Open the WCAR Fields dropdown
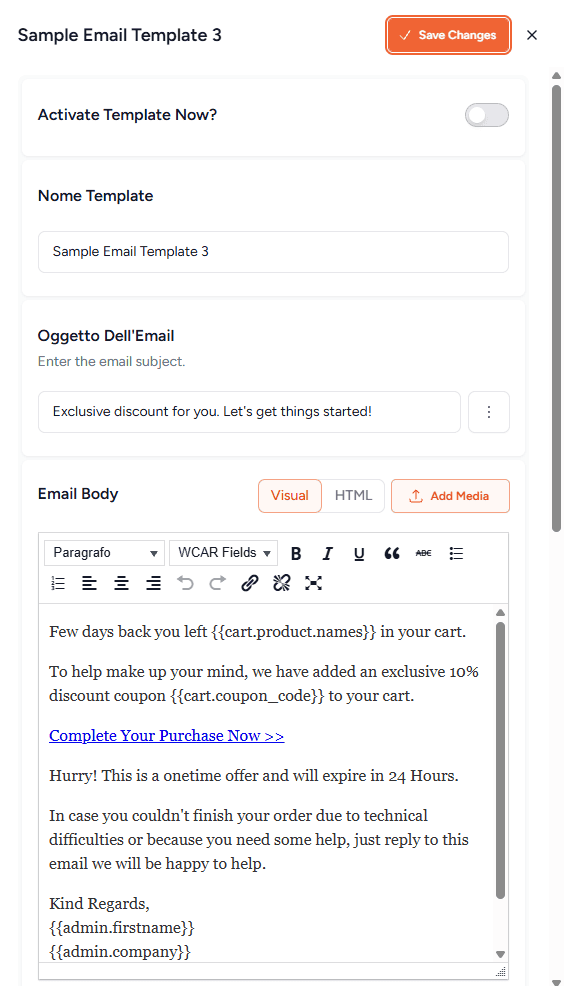This screenshot has width=564, height=986. (223, 553)
